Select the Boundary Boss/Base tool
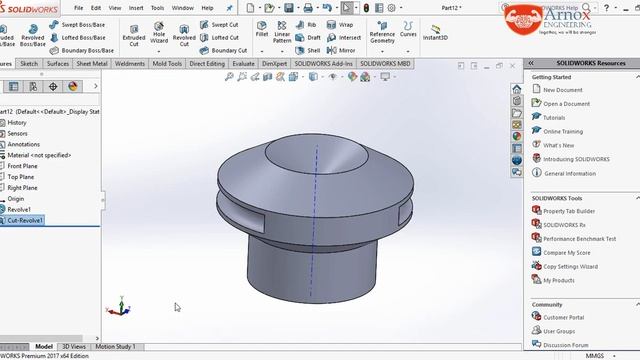Screen dimensions: 640x360 (82, 51)
